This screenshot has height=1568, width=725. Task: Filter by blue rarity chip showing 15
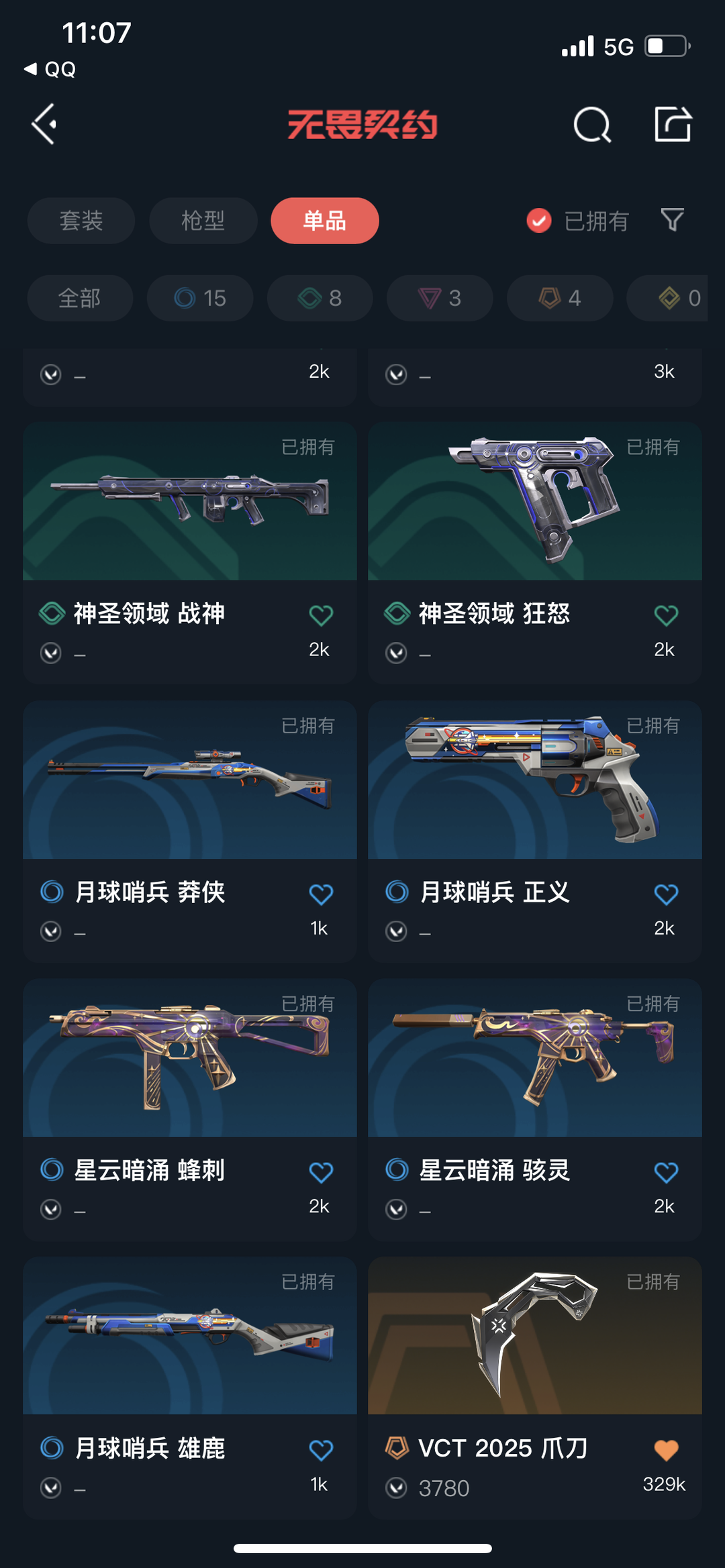pos(200,298)
